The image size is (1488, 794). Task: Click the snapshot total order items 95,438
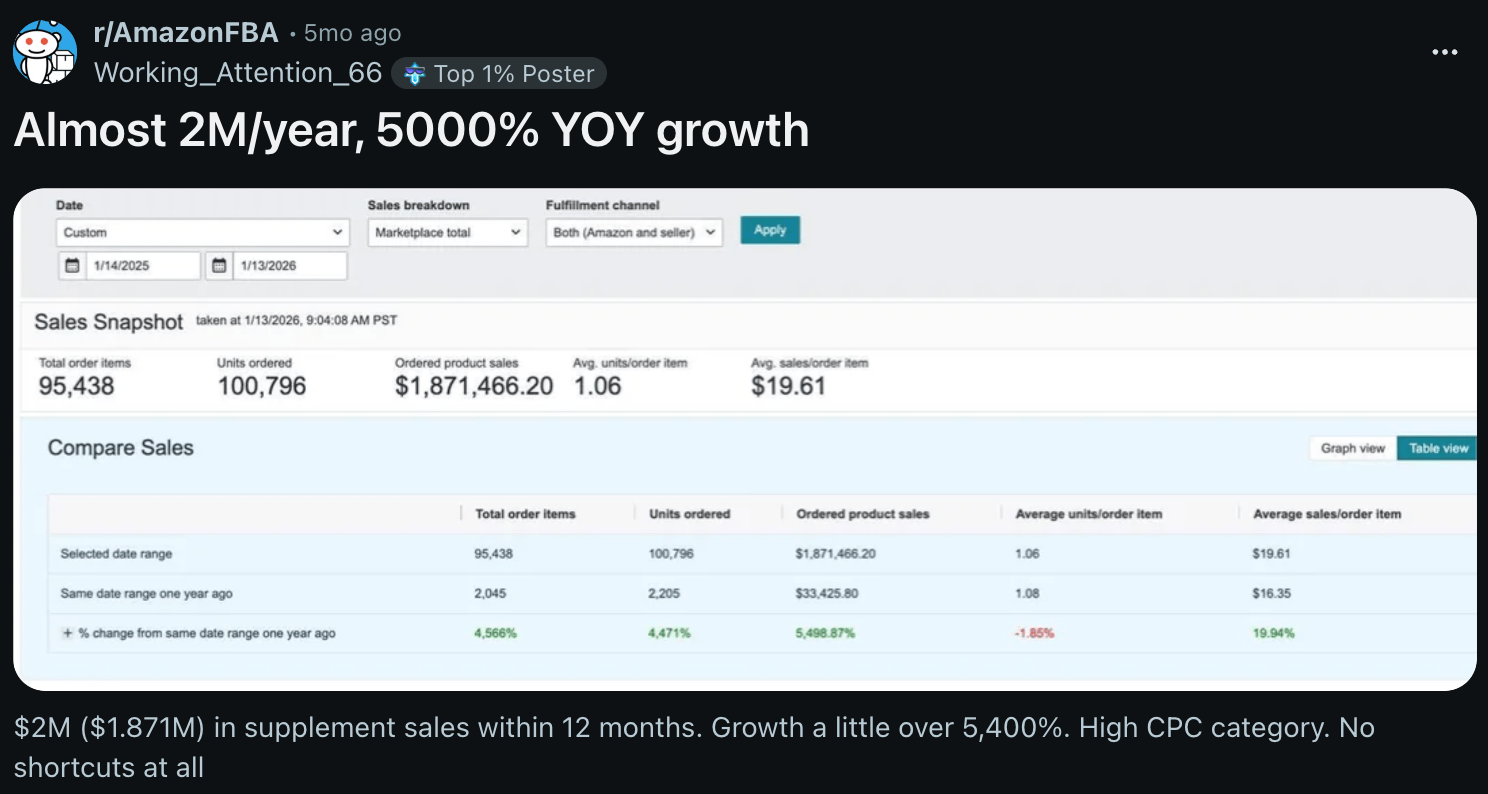(77, 386)
